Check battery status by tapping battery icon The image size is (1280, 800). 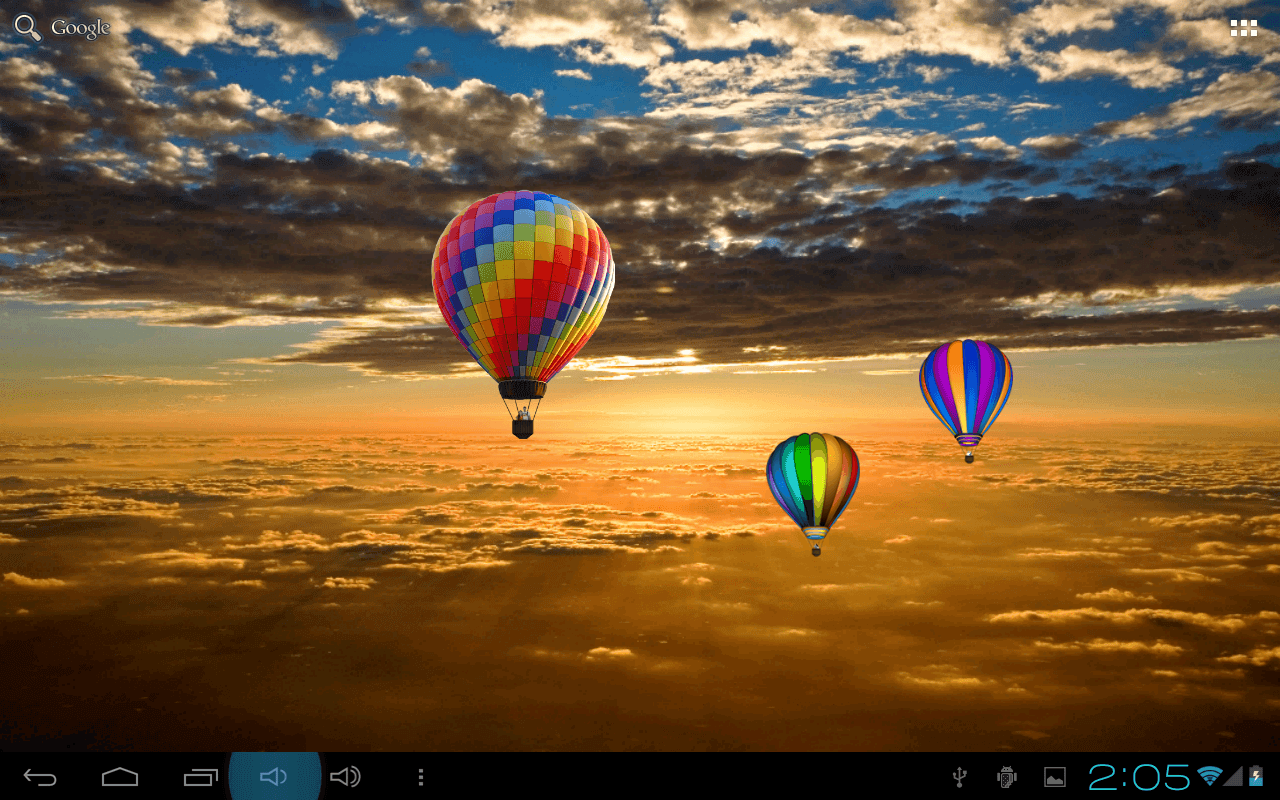tap(1257, 775)
